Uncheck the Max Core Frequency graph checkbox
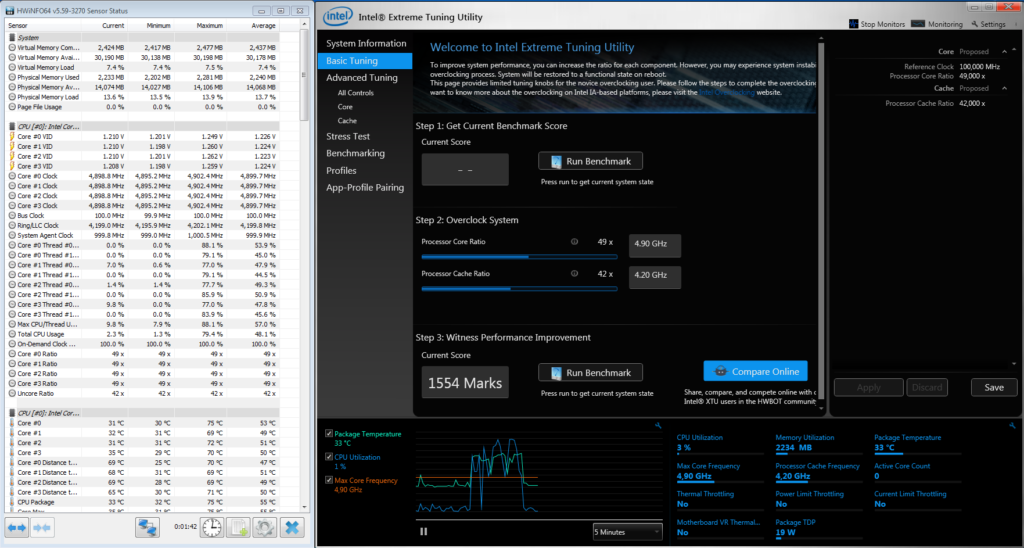Viewport: 1024px width, 548px height. coord(328,481)
